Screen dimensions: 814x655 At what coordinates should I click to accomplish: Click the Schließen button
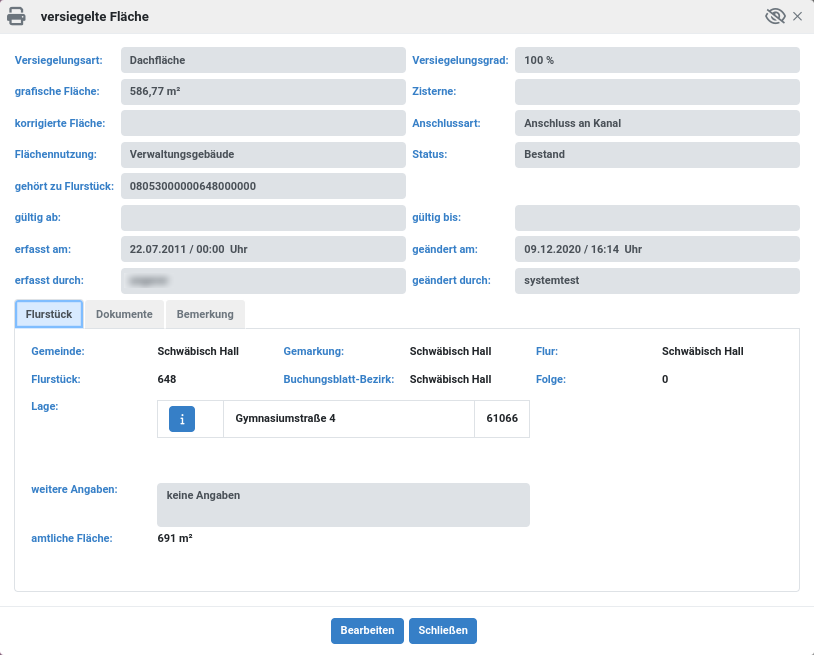(x=443, y=631)
